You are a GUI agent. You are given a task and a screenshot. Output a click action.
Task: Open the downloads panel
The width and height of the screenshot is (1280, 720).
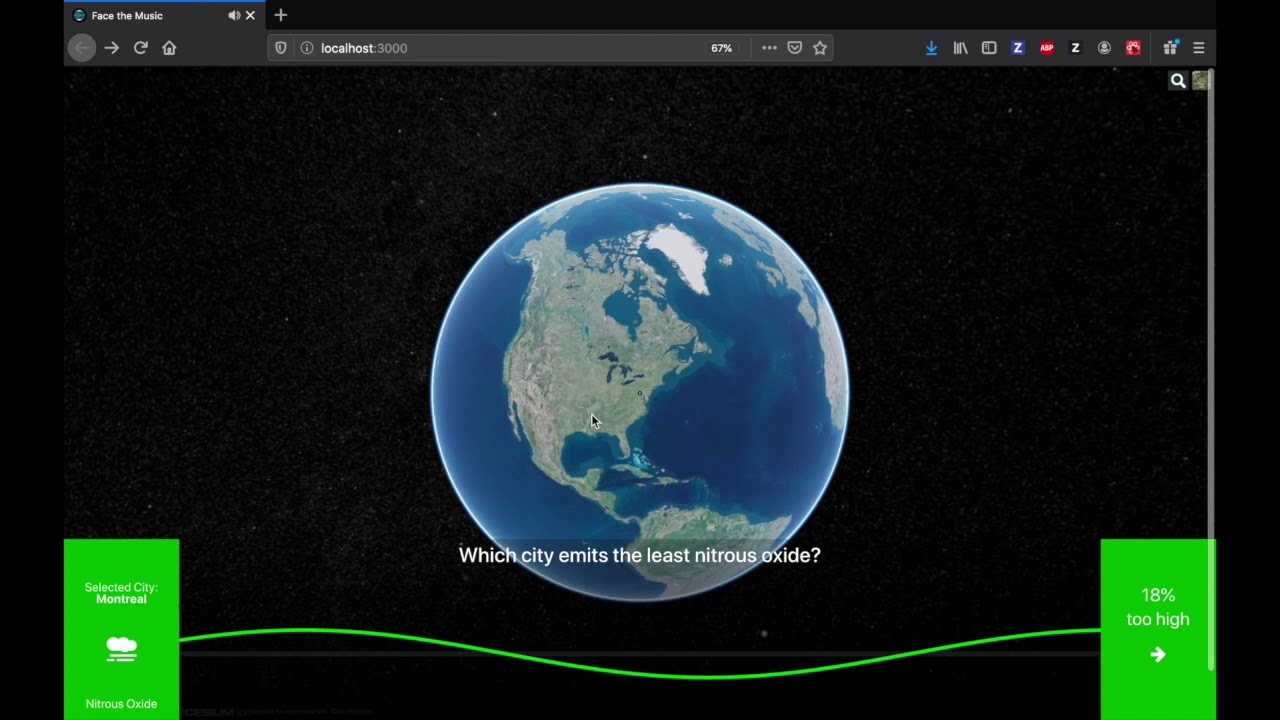pos(931,48)
